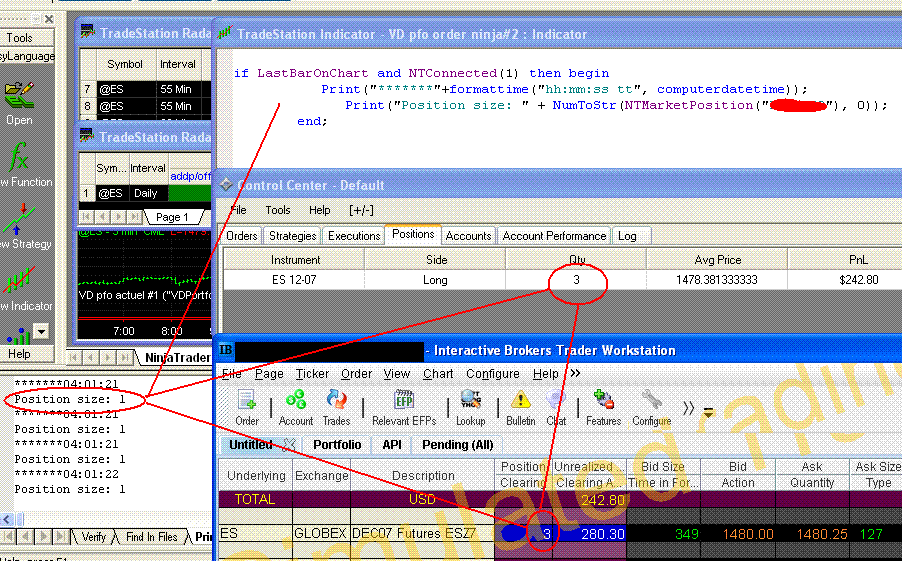Switch to the Executions tab in Control Center
Viewport: 902px width, 561px height.
[354, 236]
